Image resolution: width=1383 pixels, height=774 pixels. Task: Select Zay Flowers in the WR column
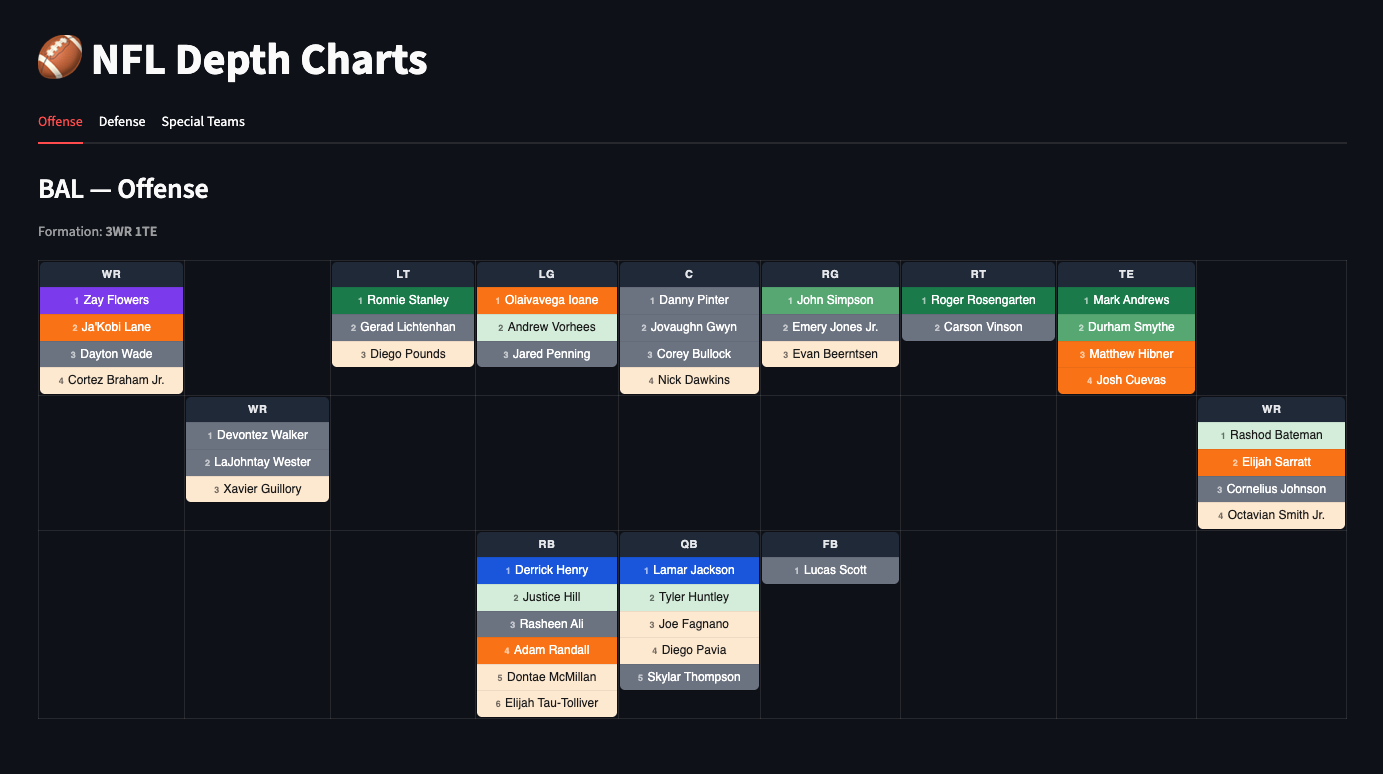(112, 300)
